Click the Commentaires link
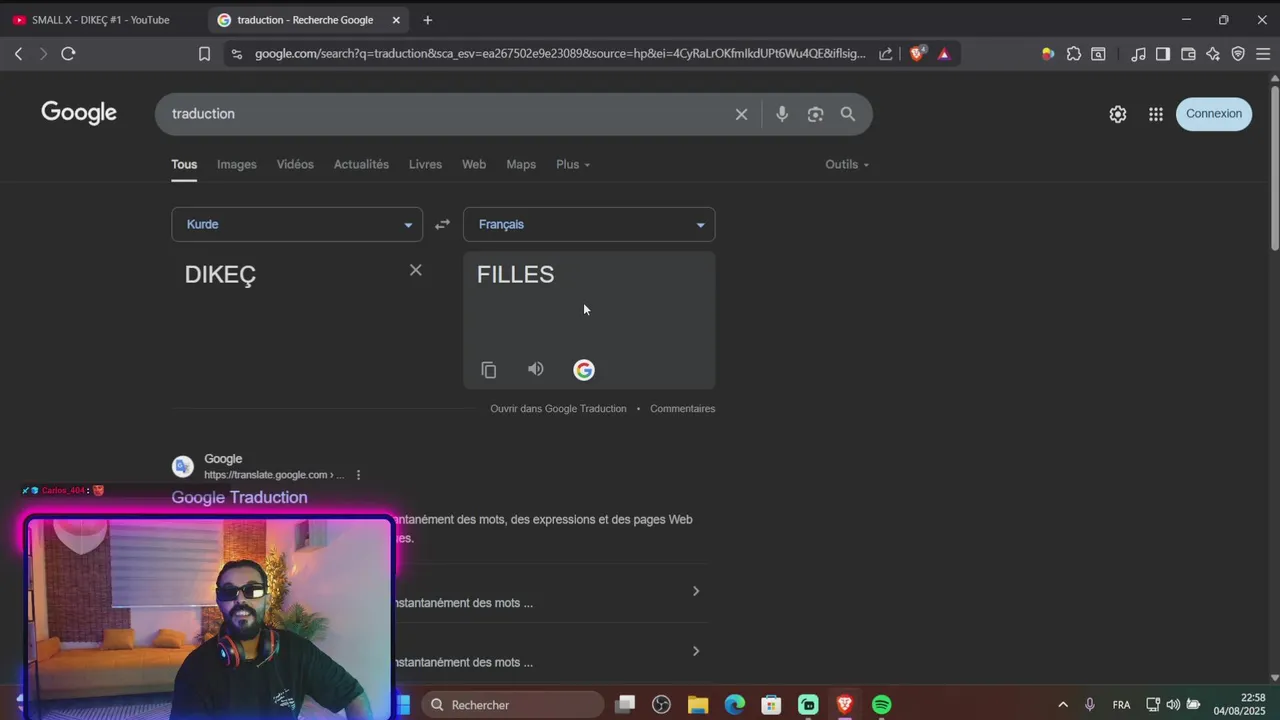 tap(682, 408)
